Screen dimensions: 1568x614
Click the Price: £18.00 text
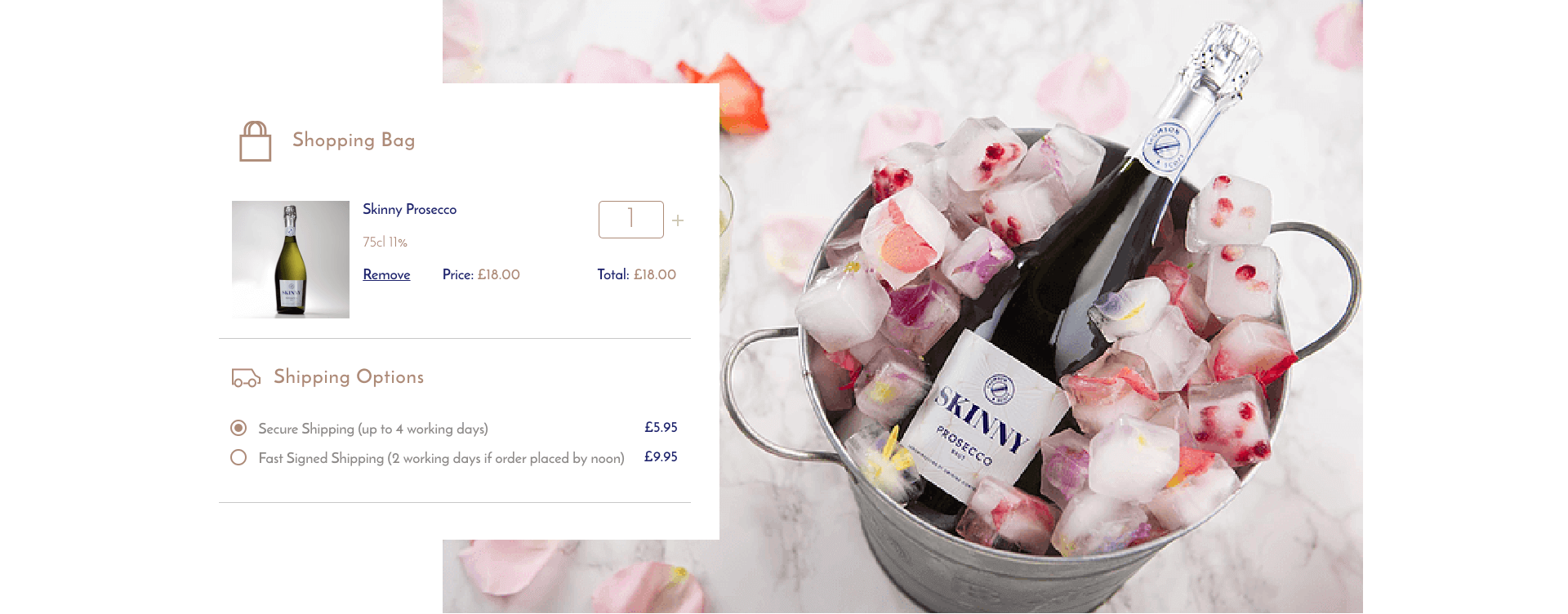481,274
